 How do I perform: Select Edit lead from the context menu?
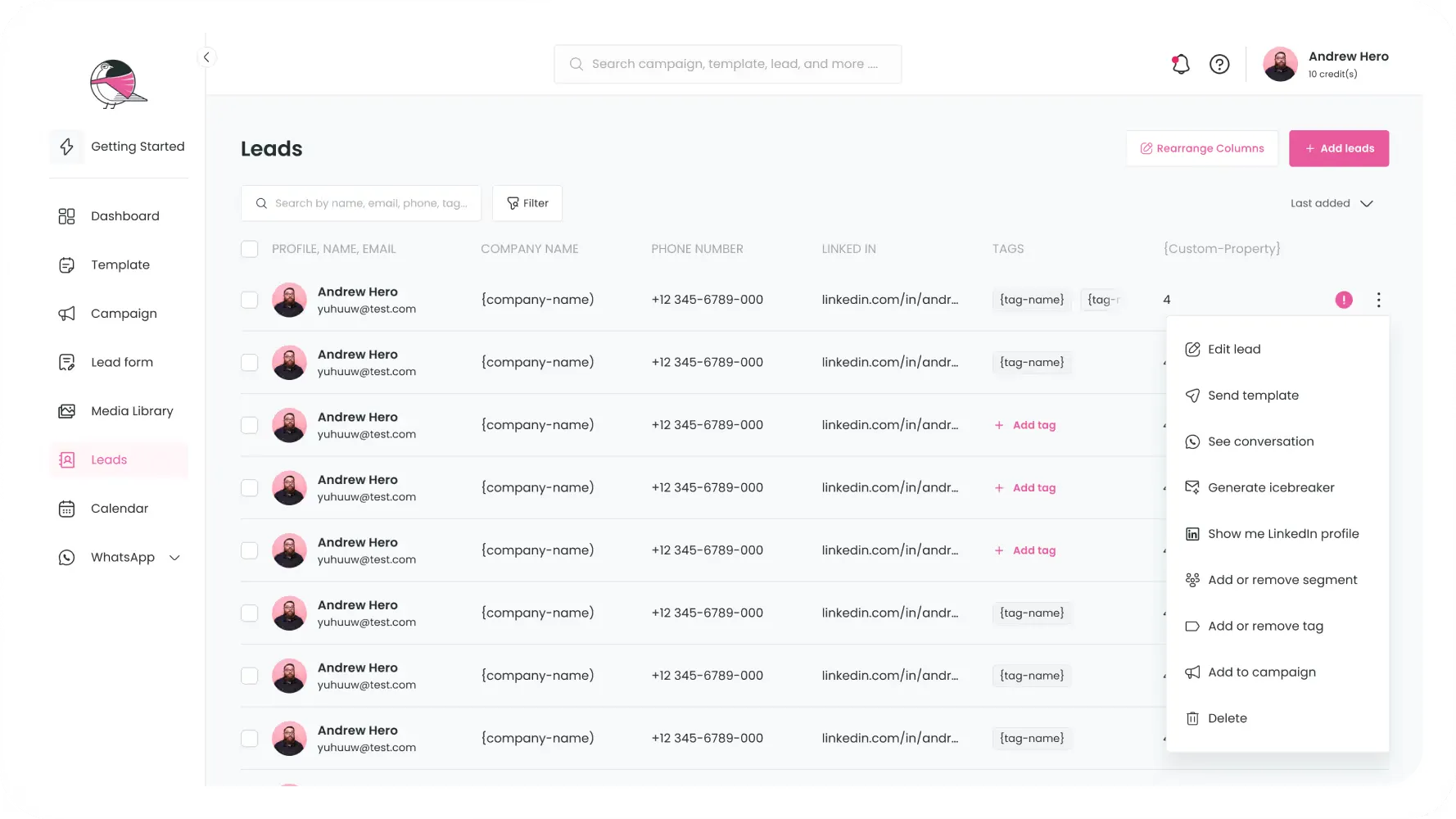tap(1277, 349)
